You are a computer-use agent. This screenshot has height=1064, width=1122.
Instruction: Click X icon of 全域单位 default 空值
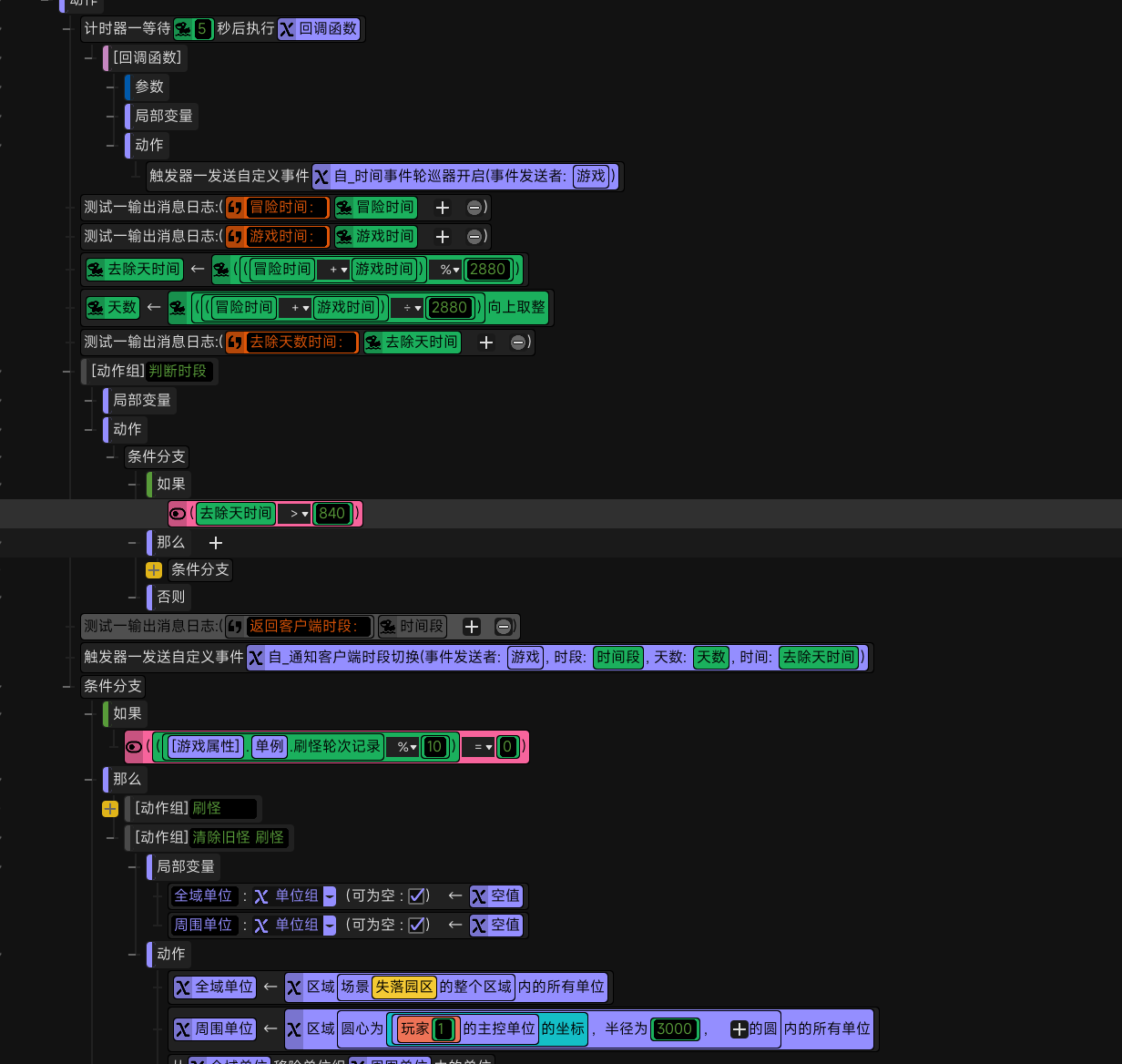[x=478, y=896]
